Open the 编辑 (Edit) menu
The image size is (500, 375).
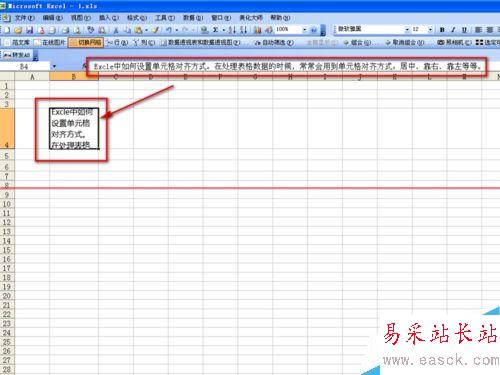tap(52, 18)
